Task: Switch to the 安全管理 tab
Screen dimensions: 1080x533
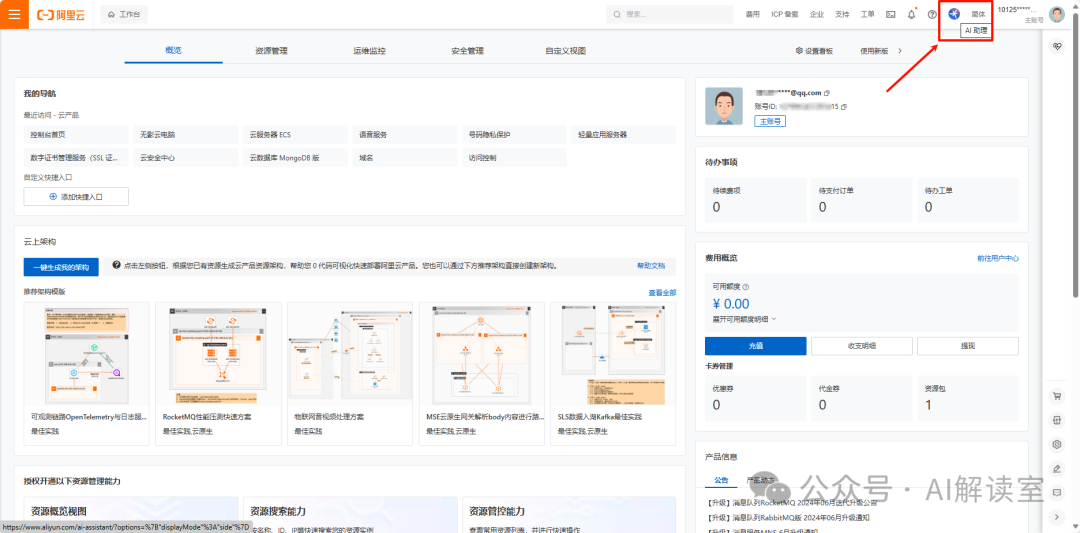Action: coord(467,51)
